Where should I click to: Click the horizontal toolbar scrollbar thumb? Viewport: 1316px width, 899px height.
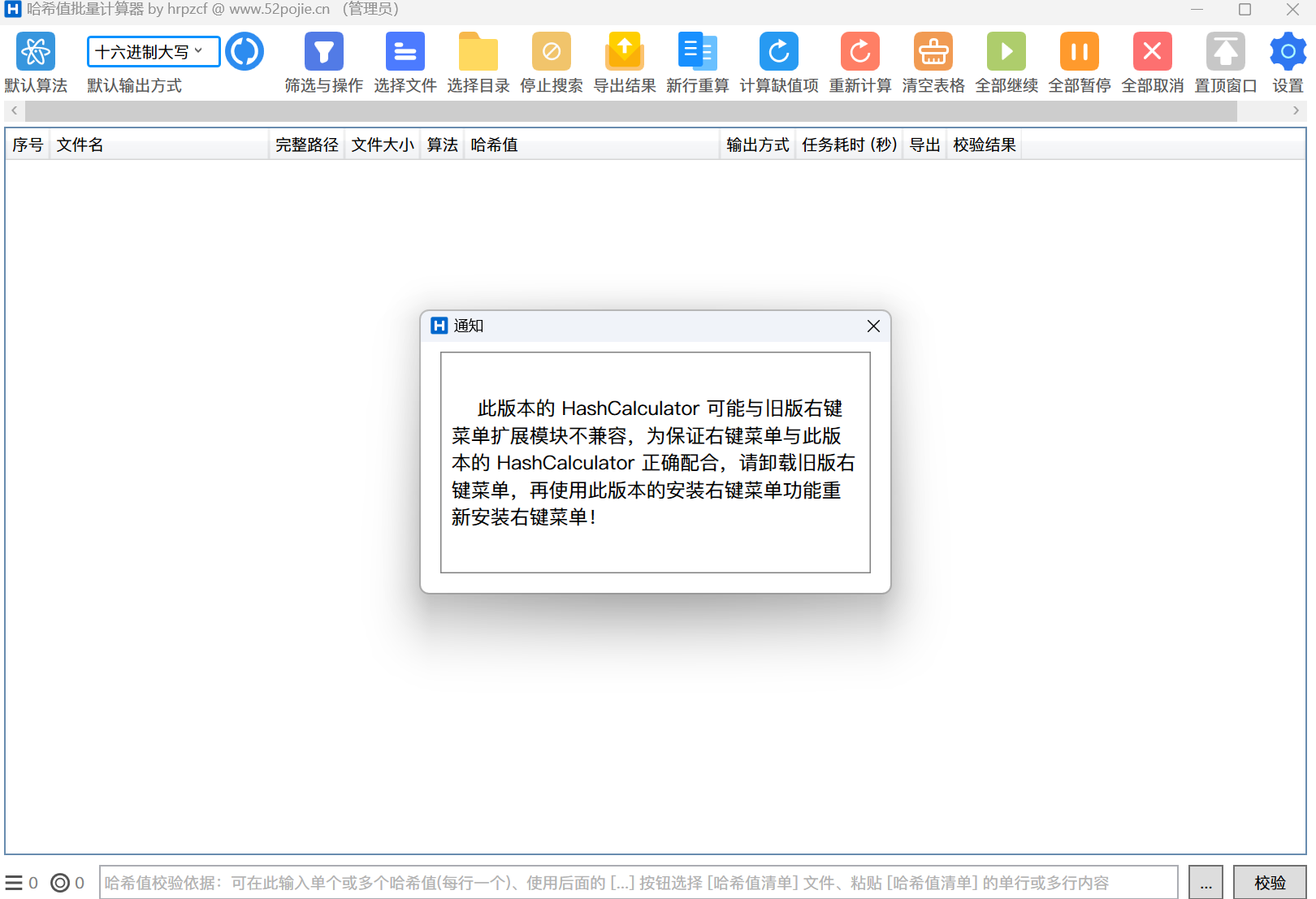tap(631, 111)
